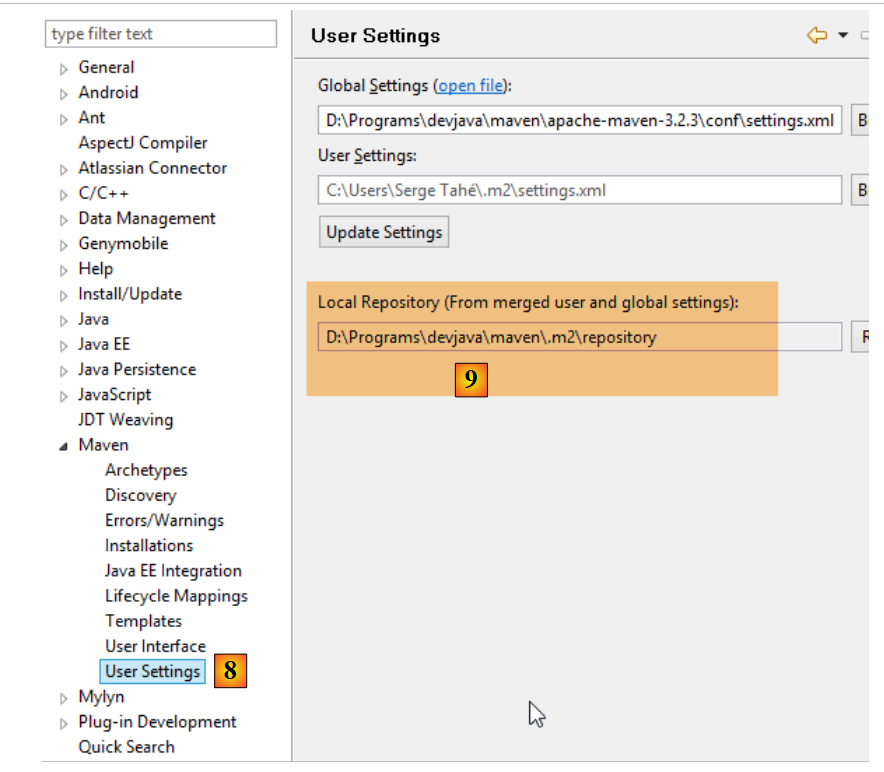Select Archetypes under Maven
Screen dimensions: 884x772
(x=146, y=470)
